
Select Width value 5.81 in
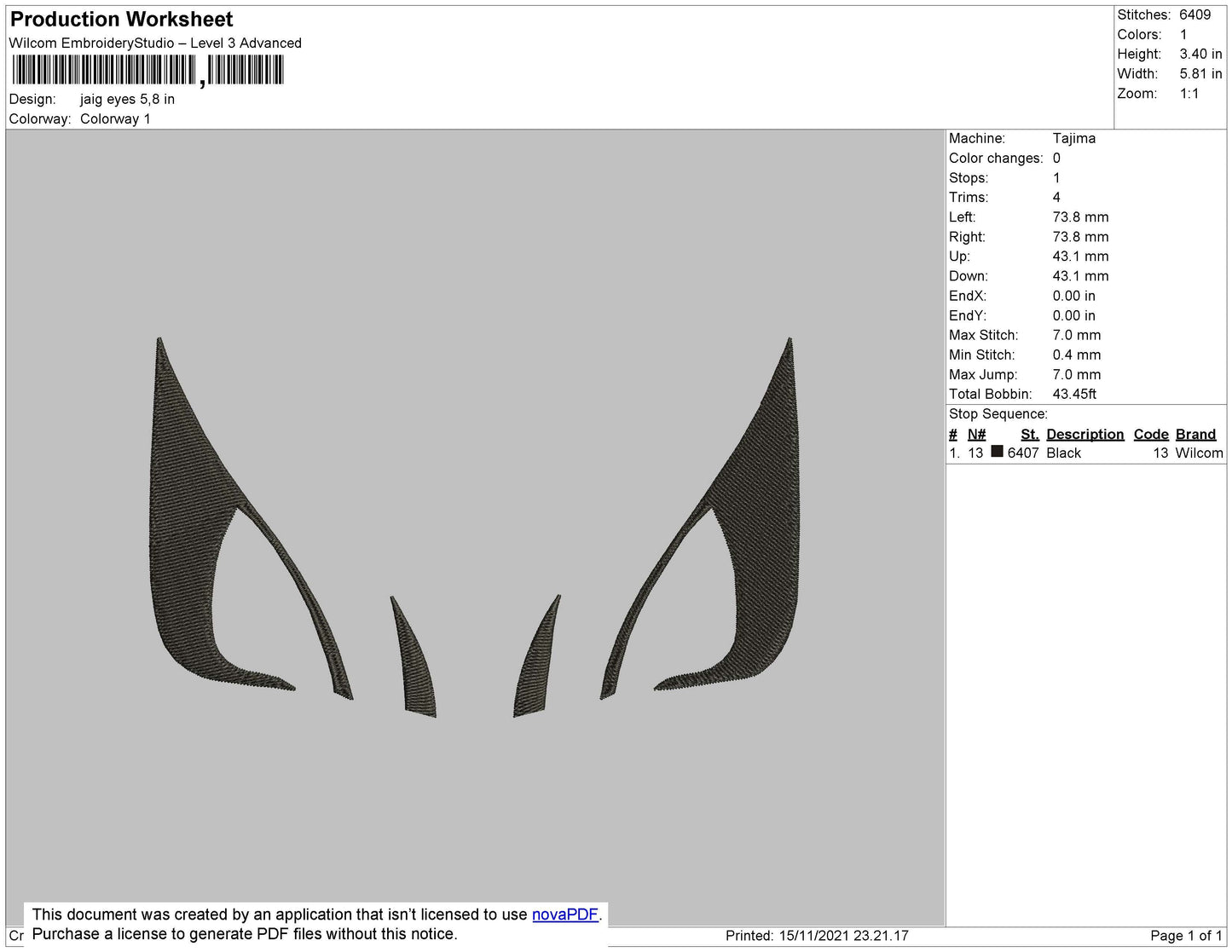pyautogui.click(x=1200, y=73)
